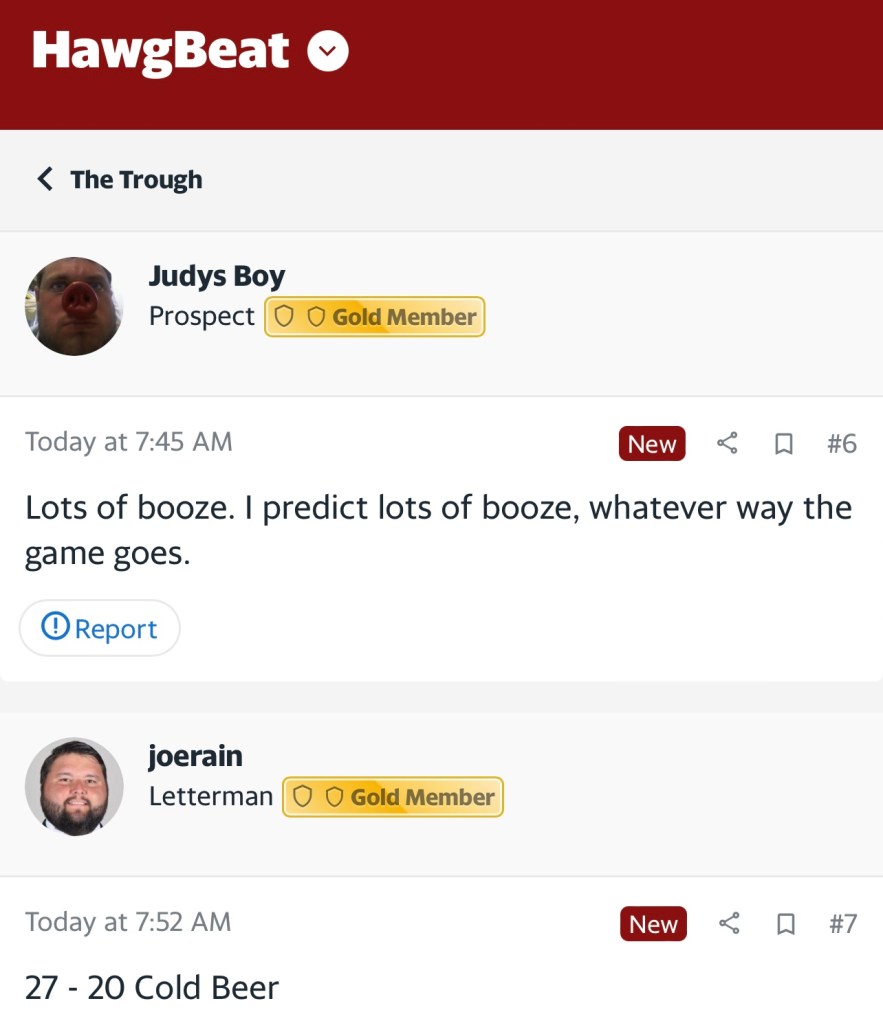883x1023 pixels.
Task: Tap the back arrow beside The Trough
Action: pyautogui.click(x=44, y=180)
